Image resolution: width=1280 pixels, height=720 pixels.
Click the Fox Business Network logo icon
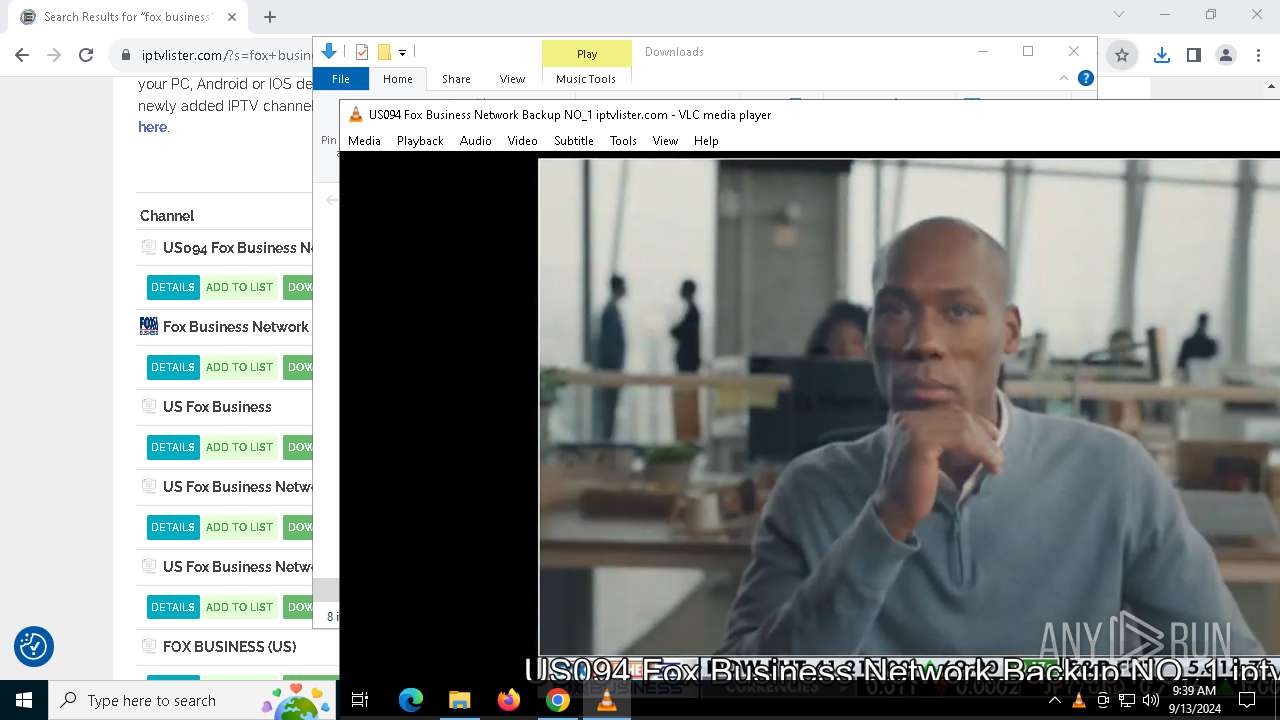149,326
